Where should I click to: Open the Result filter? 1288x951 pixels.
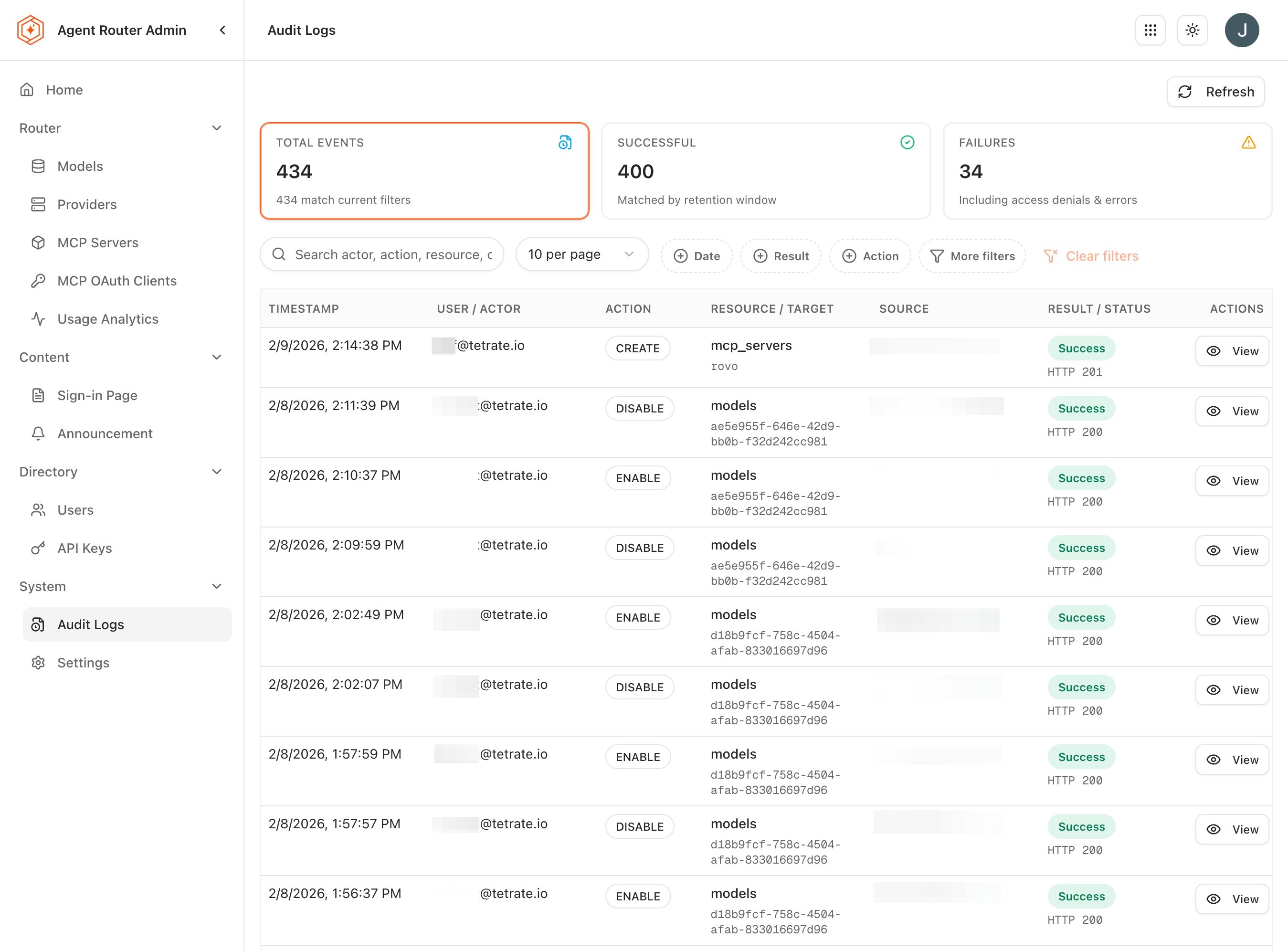click(x=781, y=256)
